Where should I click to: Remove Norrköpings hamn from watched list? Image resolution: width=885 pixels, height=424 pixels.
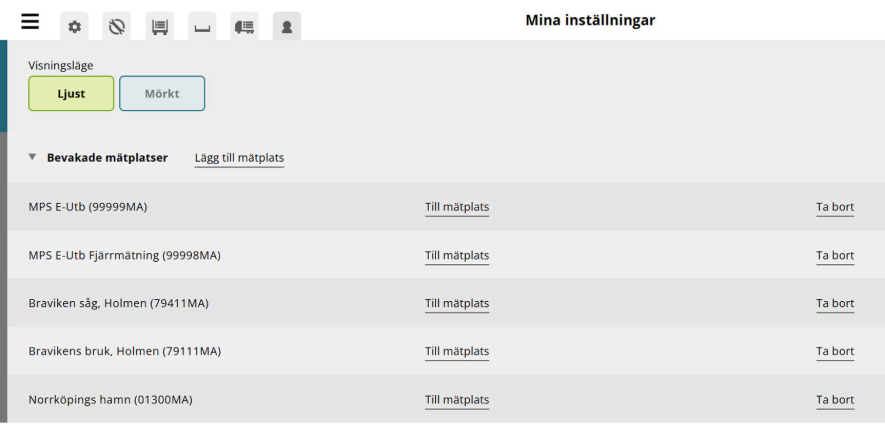pos(835,400)
